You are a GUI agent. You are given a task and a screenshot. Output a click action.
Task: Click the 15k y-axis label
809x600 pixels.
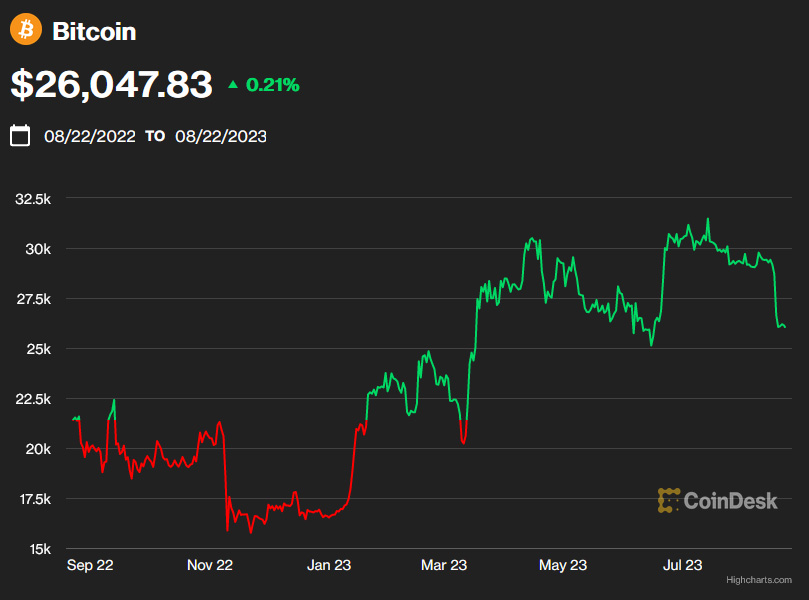[38, 549]
